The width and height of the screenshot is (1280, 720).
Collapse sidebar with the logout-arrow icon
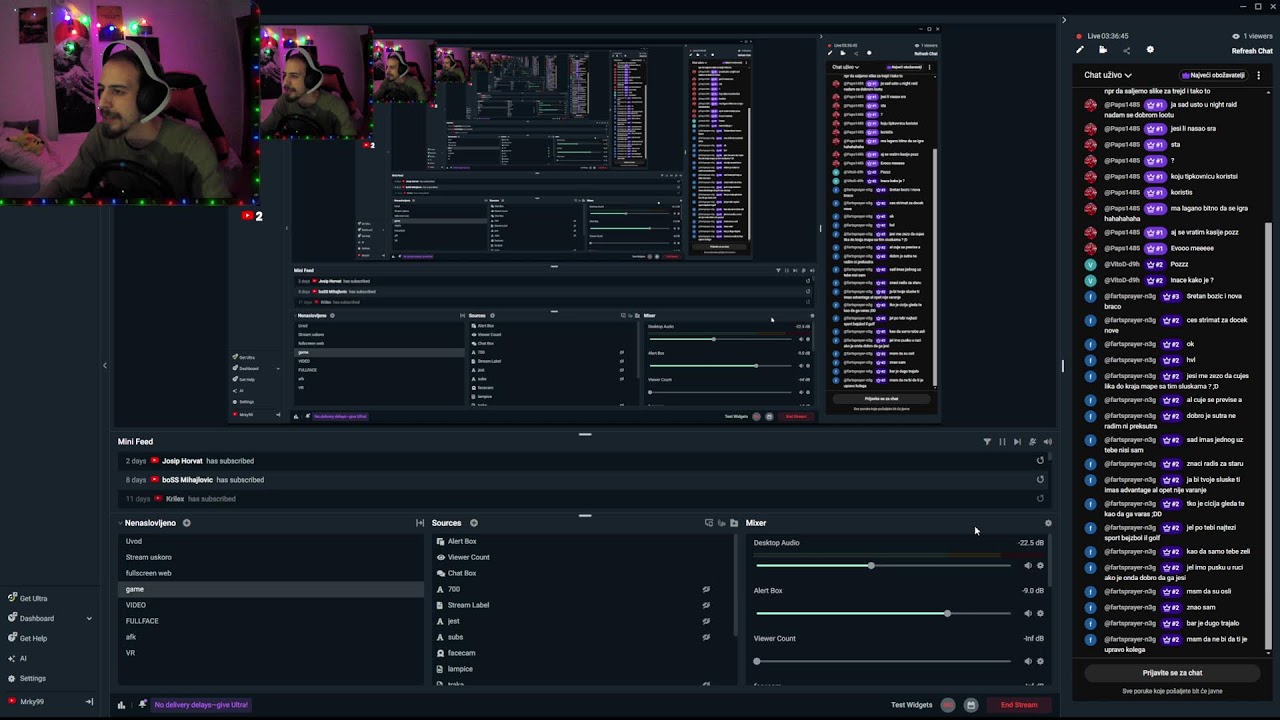point(89,702)
